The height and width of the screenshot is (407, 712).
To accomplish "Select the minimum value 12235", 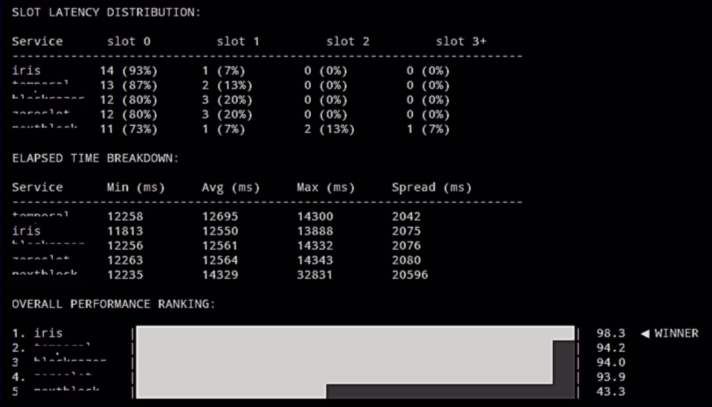I will [x=125, y=275].
